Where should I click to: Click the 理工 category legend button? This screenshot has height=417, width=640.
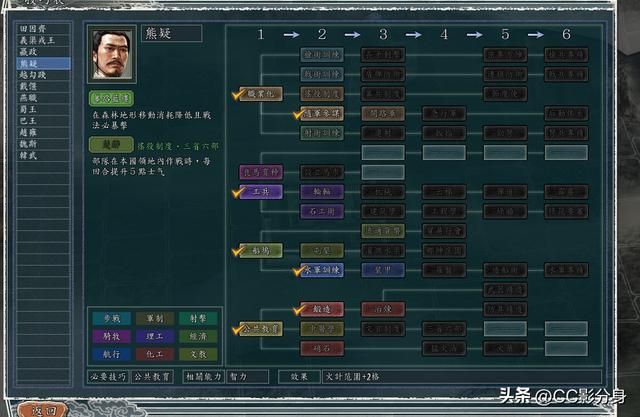(x=155, y=336)
